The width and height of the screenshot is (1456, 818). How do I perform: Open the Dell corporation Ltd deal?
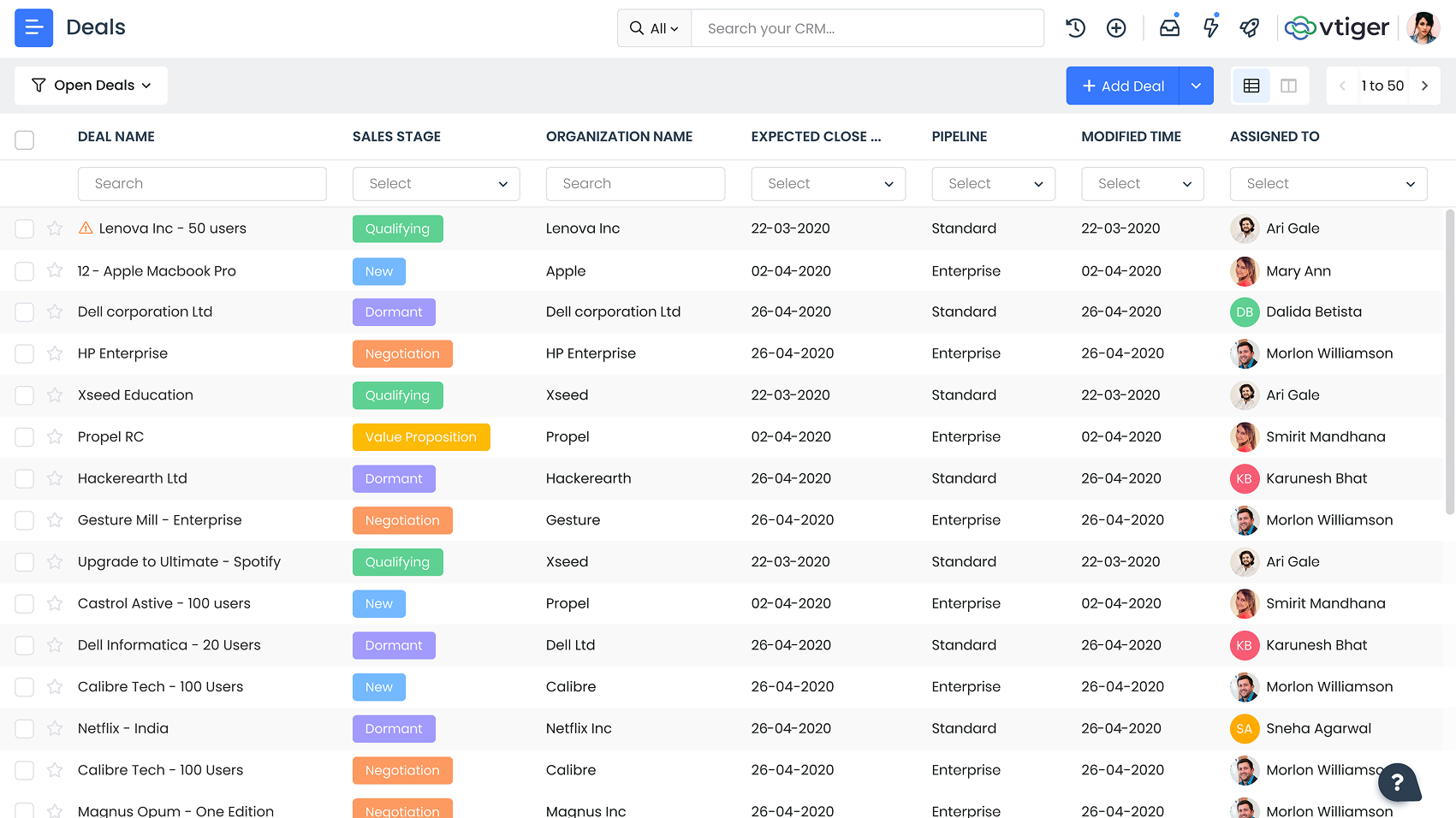click(x=145, y=312)
